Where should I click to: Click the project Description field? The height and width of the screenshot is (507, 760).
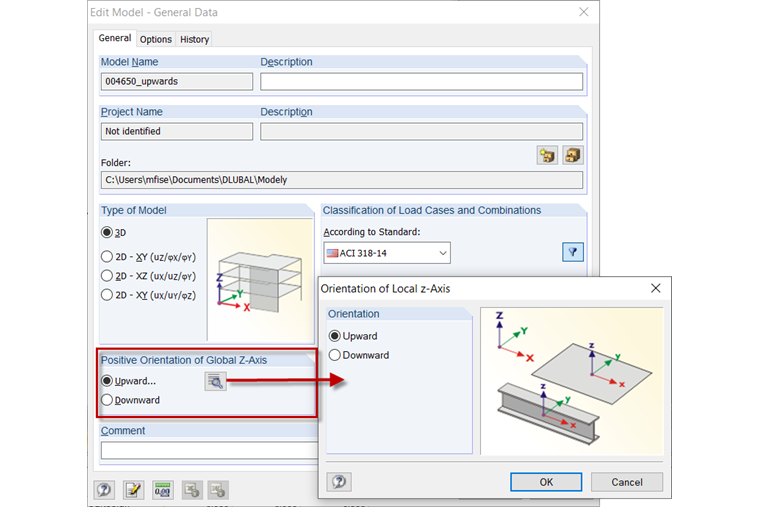421,131
